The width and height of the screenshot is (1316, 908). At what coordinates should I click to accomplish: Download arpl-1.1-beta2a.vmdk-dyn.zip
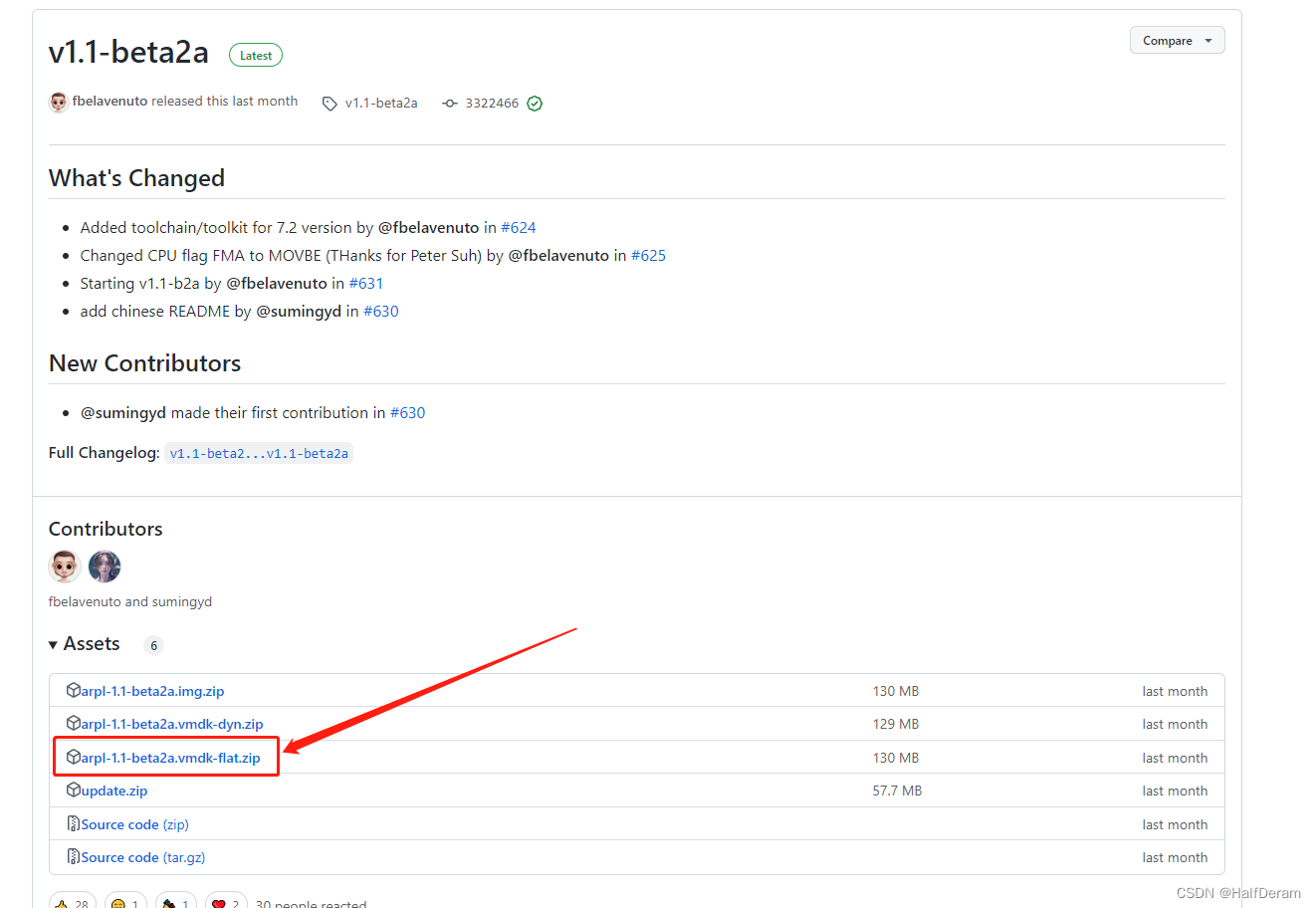point(172,724)
